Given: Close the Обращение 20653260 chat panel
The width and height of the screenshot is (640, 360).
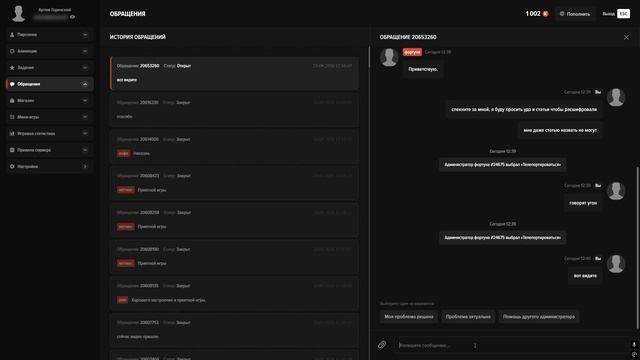Looking at the screenshot, I should (626, 37).
